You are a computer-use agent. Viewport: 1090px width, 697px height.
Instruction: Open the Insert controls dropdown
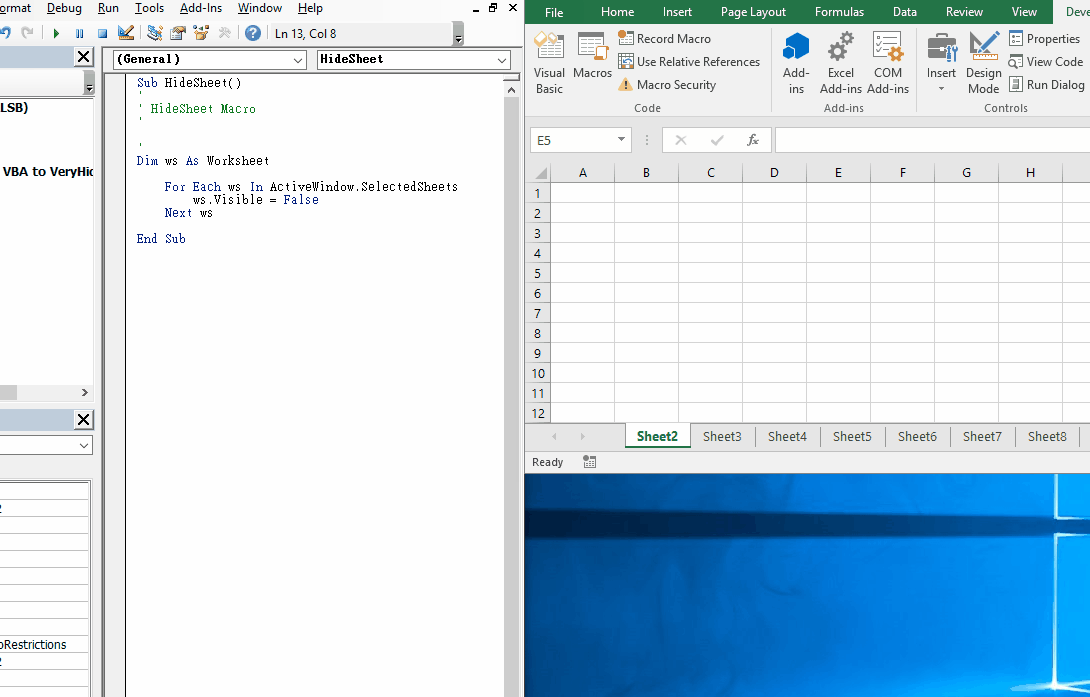[x=941, y=63]
